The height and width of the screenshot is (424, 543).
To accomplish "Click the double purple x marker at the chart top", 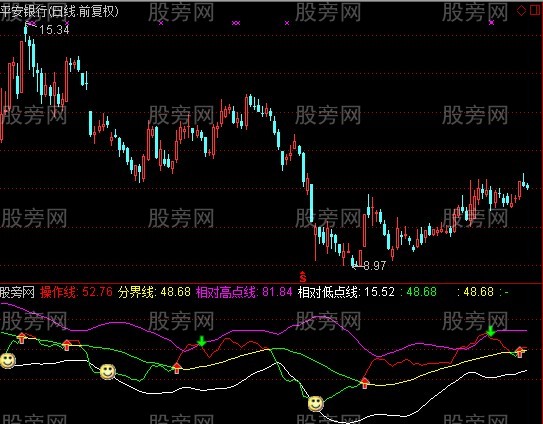I will [236, 23].
